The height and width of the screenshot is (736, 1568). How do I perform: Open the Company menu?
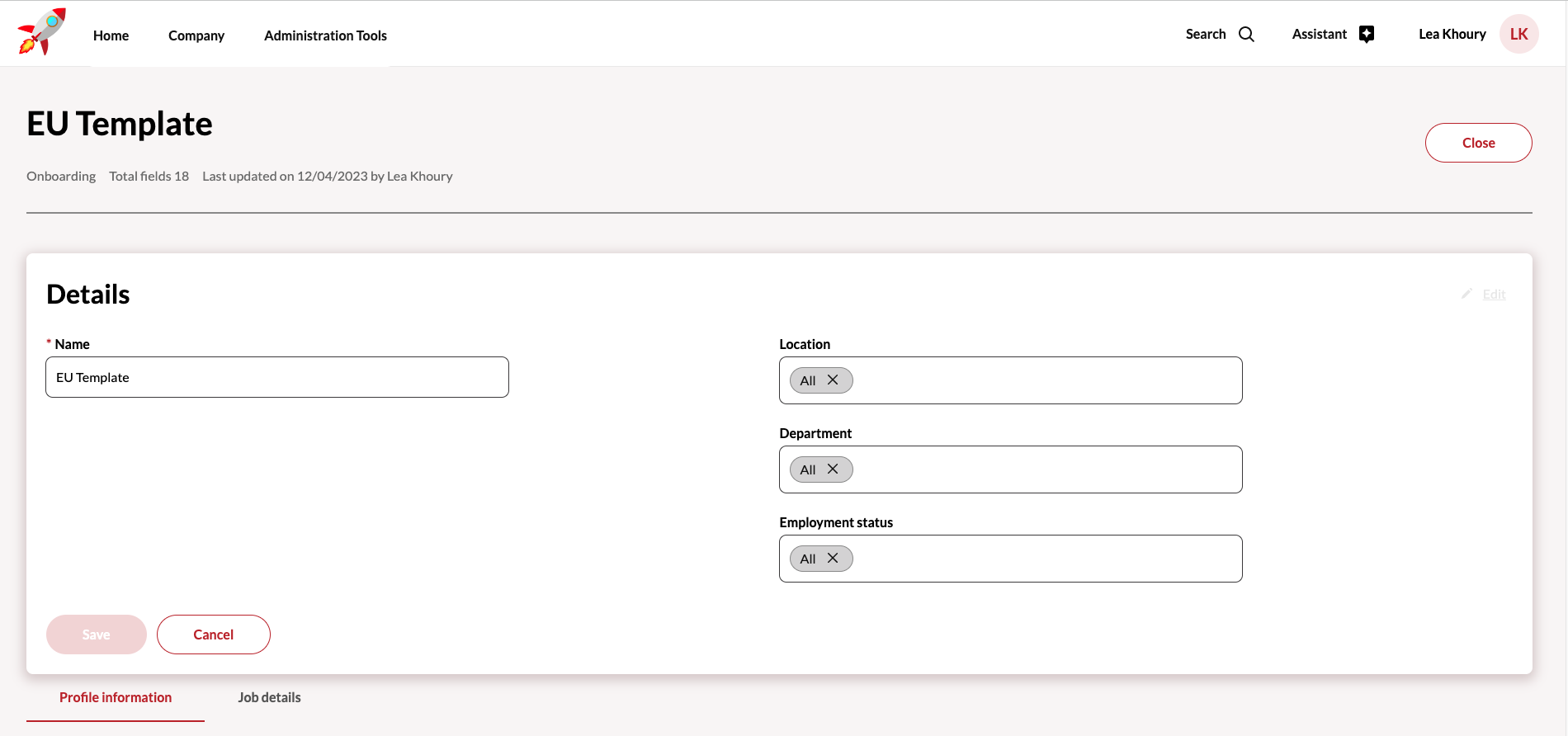click(x=196, y=35)
